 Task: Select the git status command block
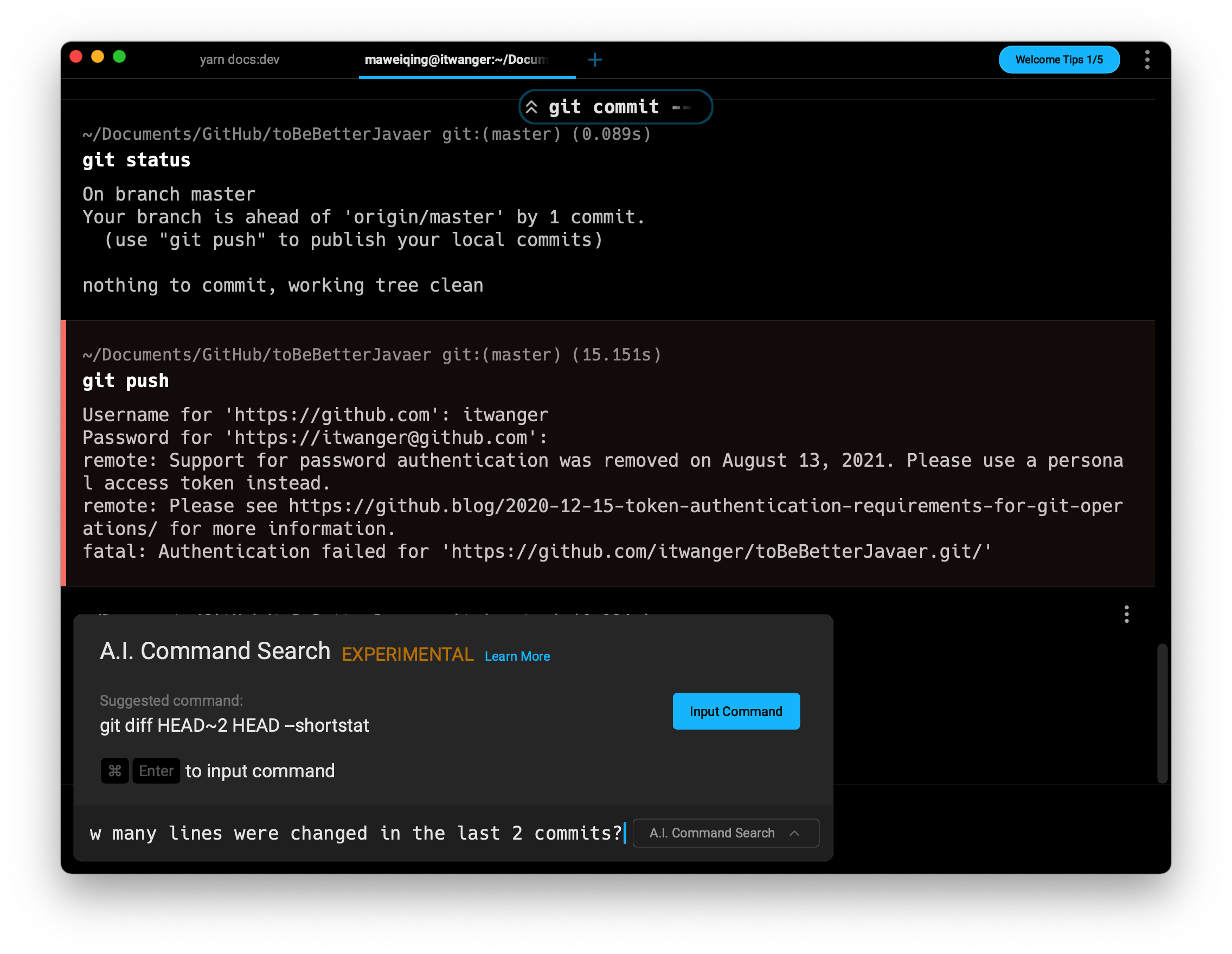click(136, 159)
